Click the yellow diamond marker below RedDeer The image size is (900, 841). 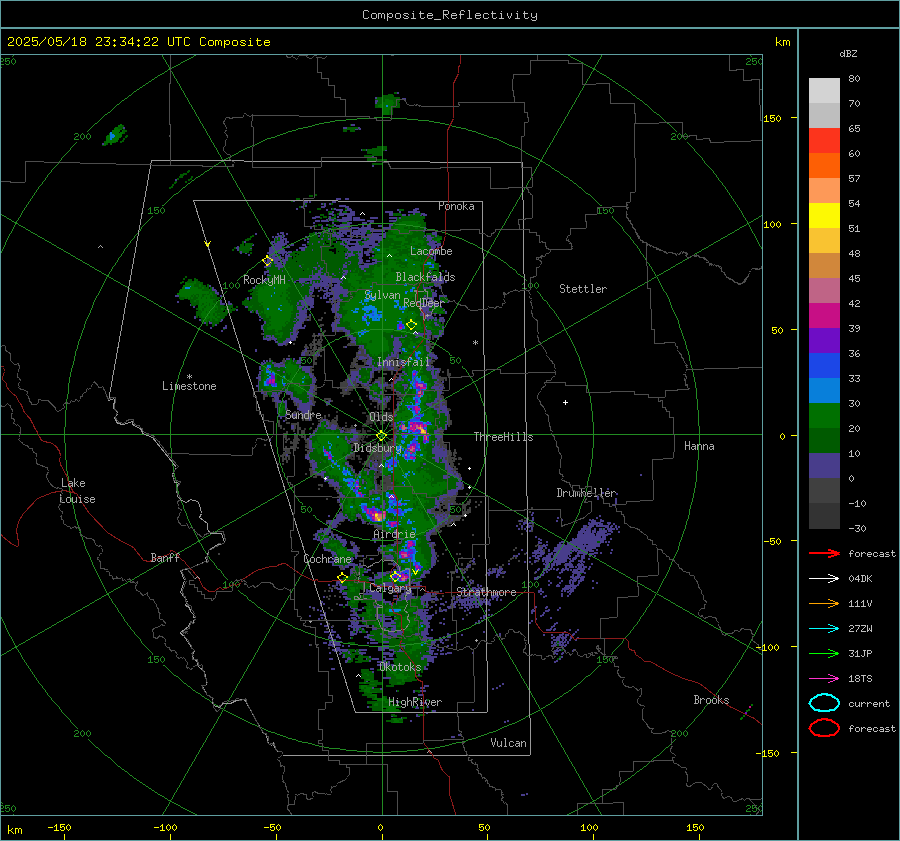pos(411,325)
